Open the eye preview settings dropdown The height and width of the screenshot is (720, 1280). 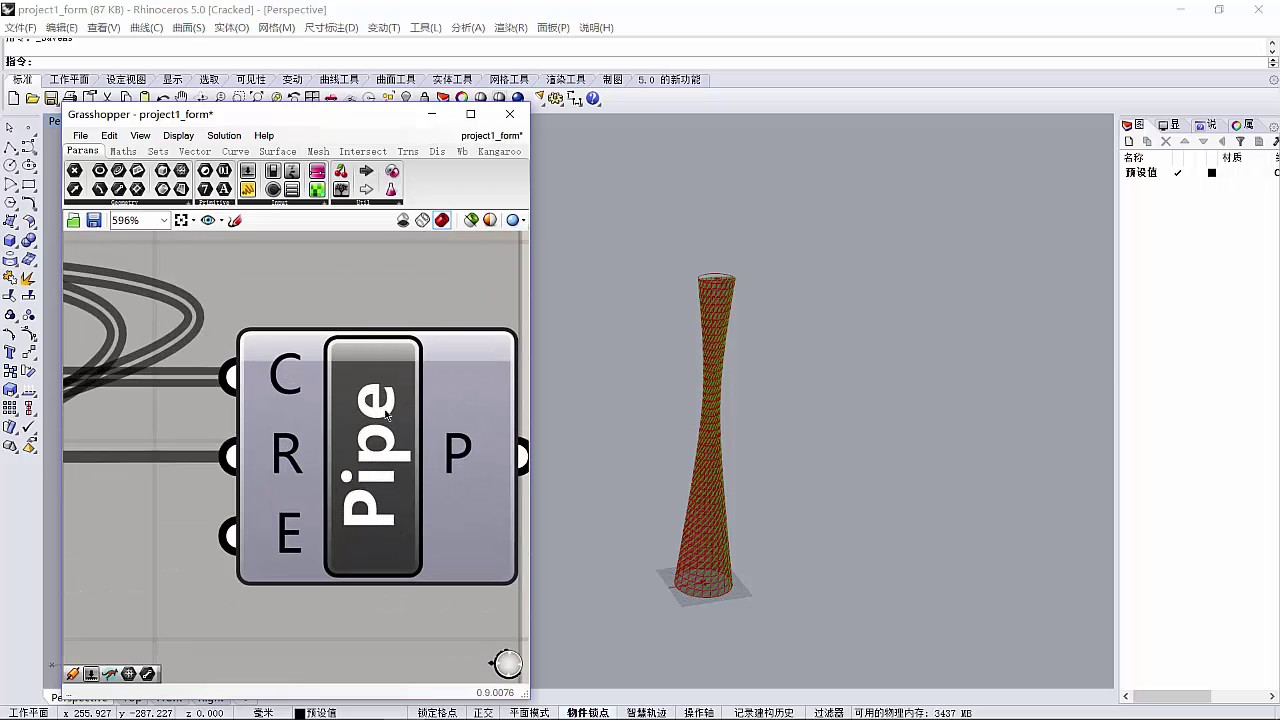[221, 220]
